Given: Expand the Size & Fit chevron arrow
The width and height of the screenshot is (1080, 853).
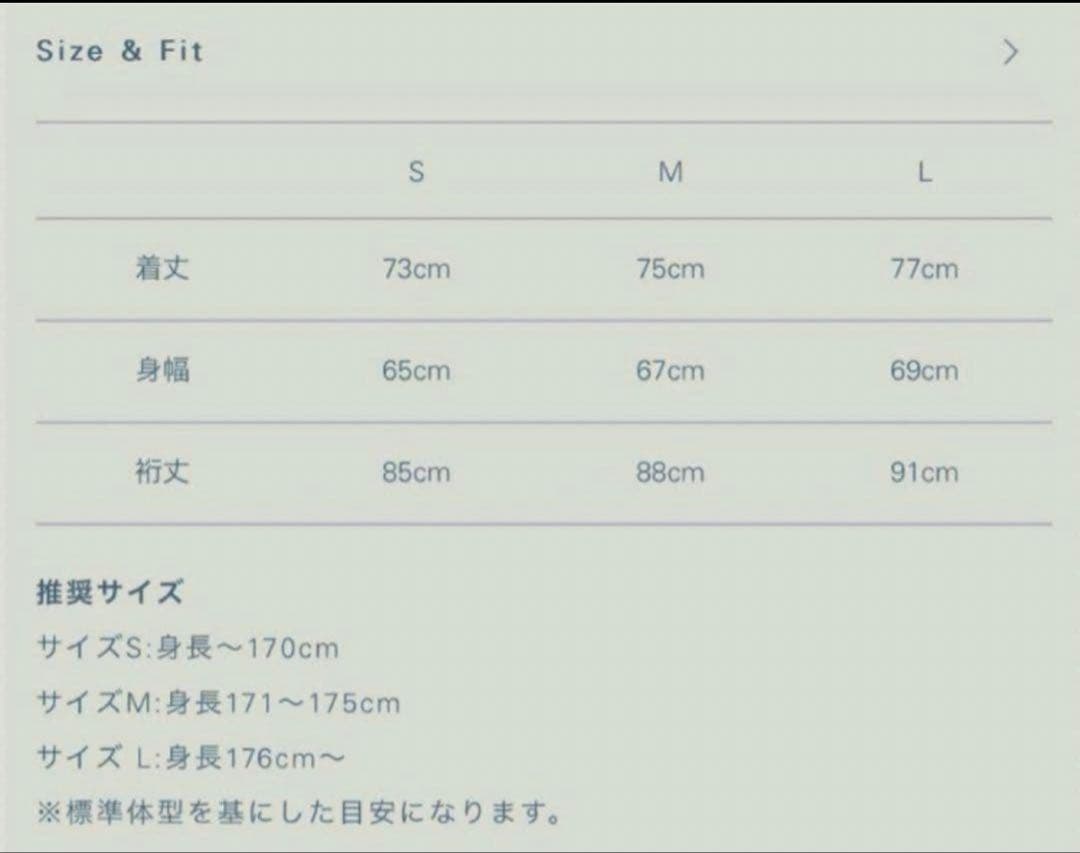Looking at the screenshot, I should pos(1010,52).
